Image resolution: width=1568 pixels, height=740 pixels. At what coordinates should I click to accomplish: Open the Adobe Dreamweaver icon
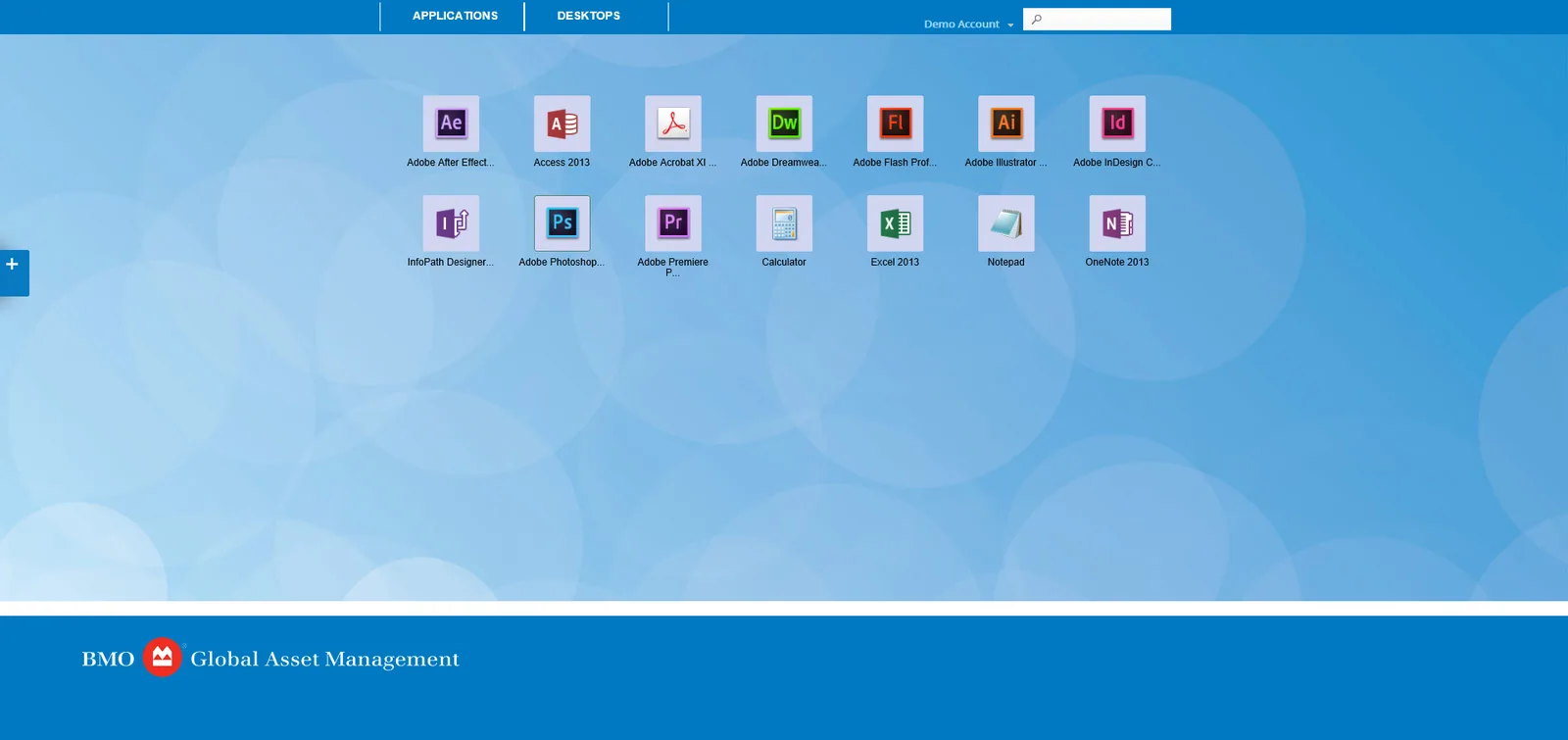click(784, 123)
